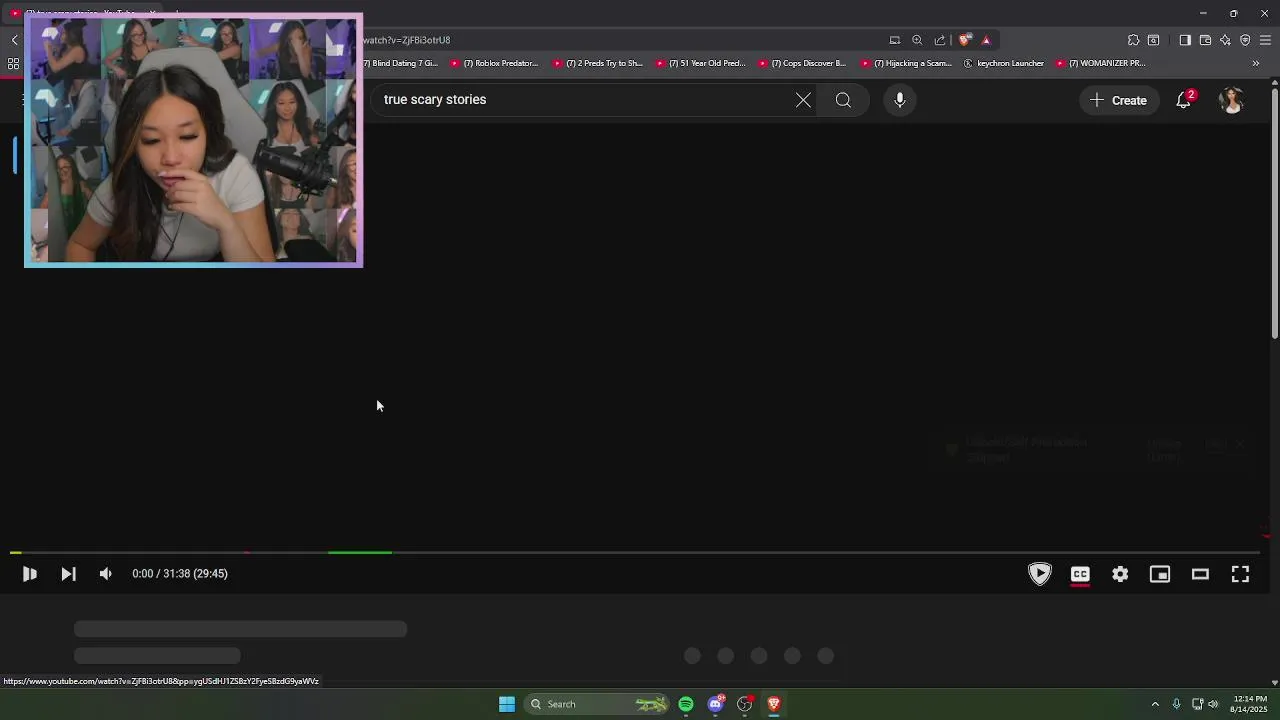Click the system tray microphone icon
Image resolution: width=1280 pixels, height=720 pixels.
pos(1177,704)
